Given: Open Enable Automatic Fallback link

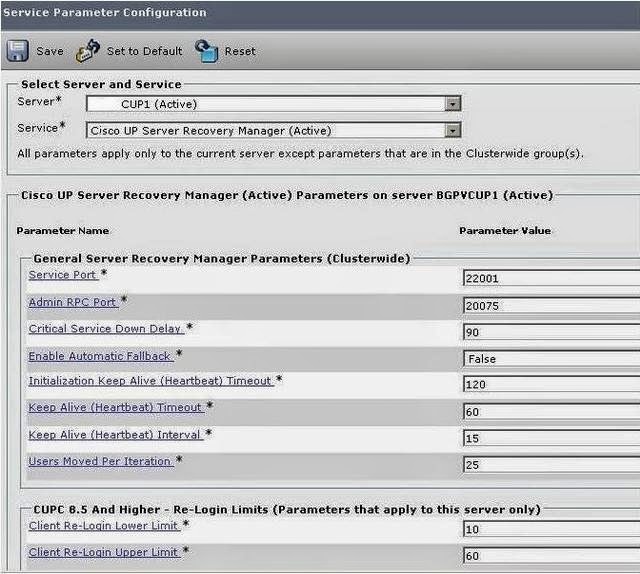Looking at the screenshot, I should point(100,356).
